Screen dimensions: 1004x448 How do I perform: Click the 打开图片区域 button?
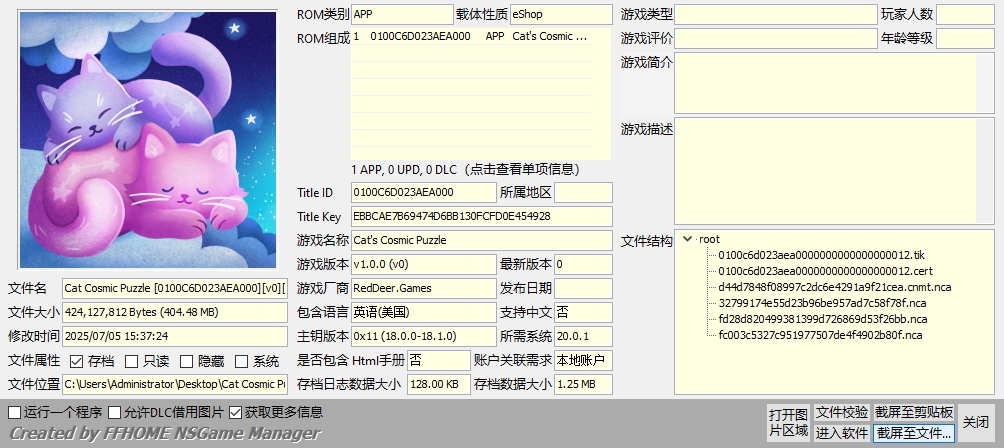click(x=787, y=423)
